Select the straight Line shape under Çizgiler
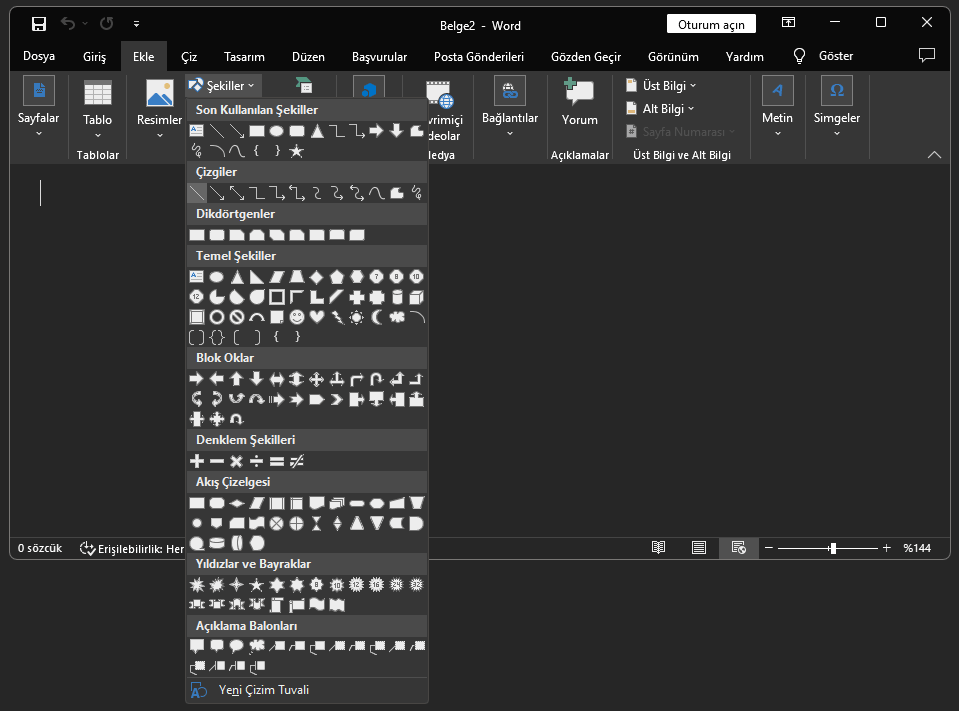The image size is (959, 711). [x=197, y=193]
